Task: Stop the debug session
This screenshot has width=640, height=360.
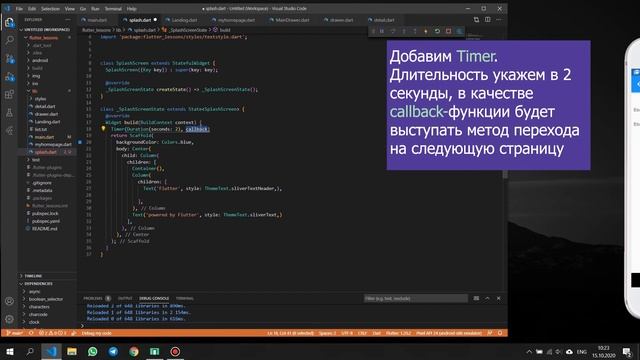Action: pyautogui.click(x=448, y=31)
